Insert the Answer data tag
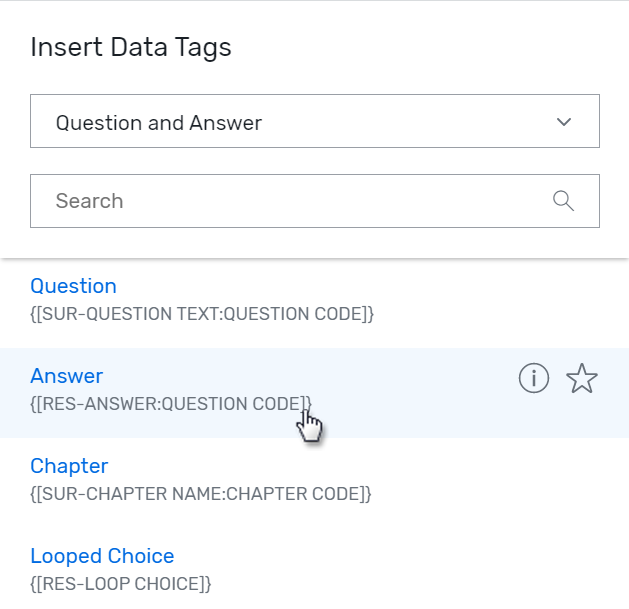Viewport: 629px width, 609px height. click(67, 376)
